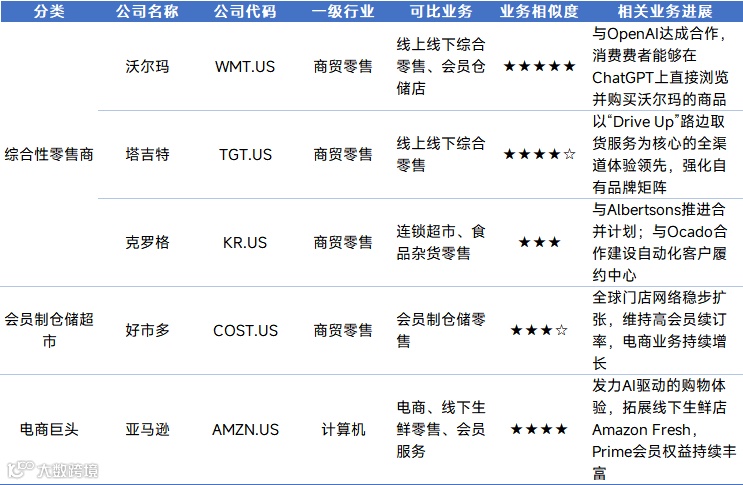Click 电商、线下生鲜零售、会员服务 cell
Viewport: 743px width, 485px height.
(441, 430)
